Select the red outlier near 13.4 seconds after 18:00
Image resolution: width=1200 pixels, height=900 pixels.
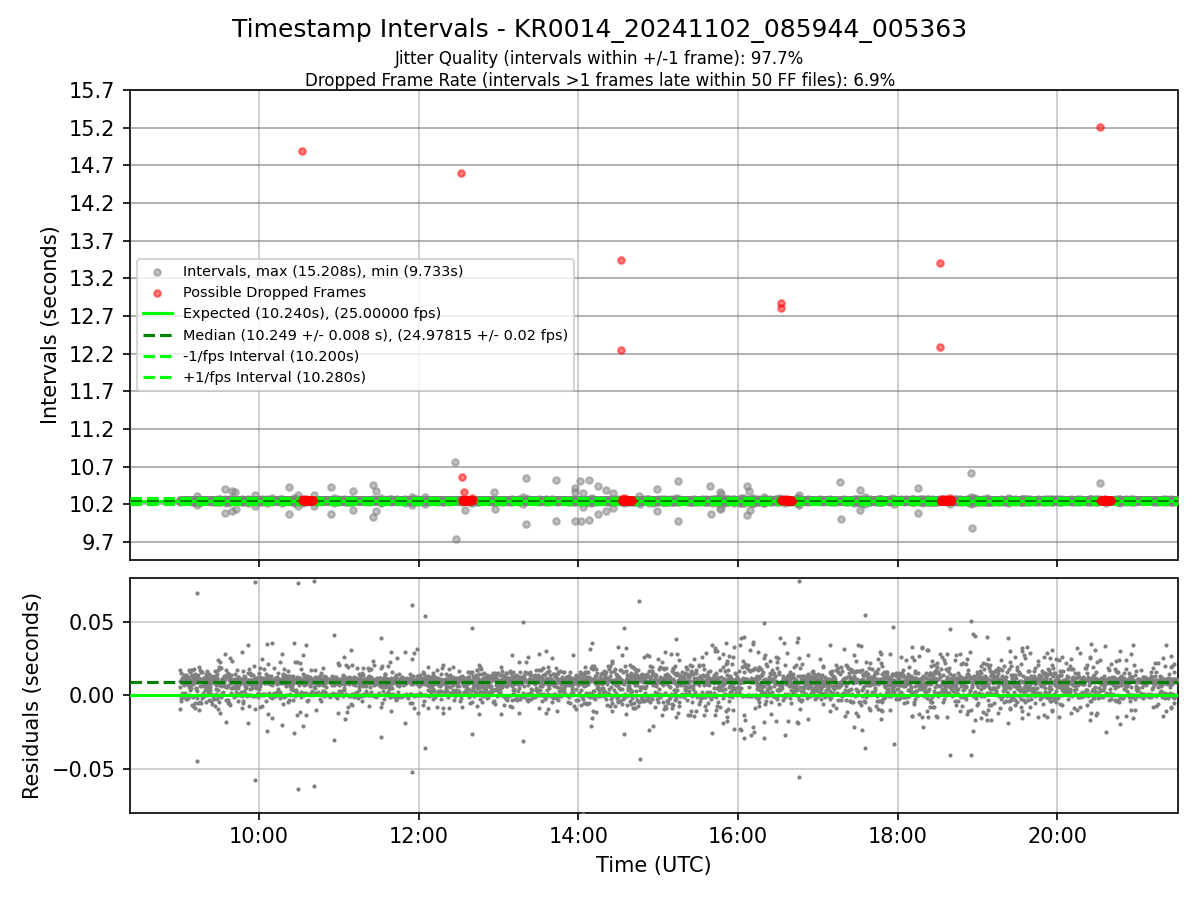940,263
